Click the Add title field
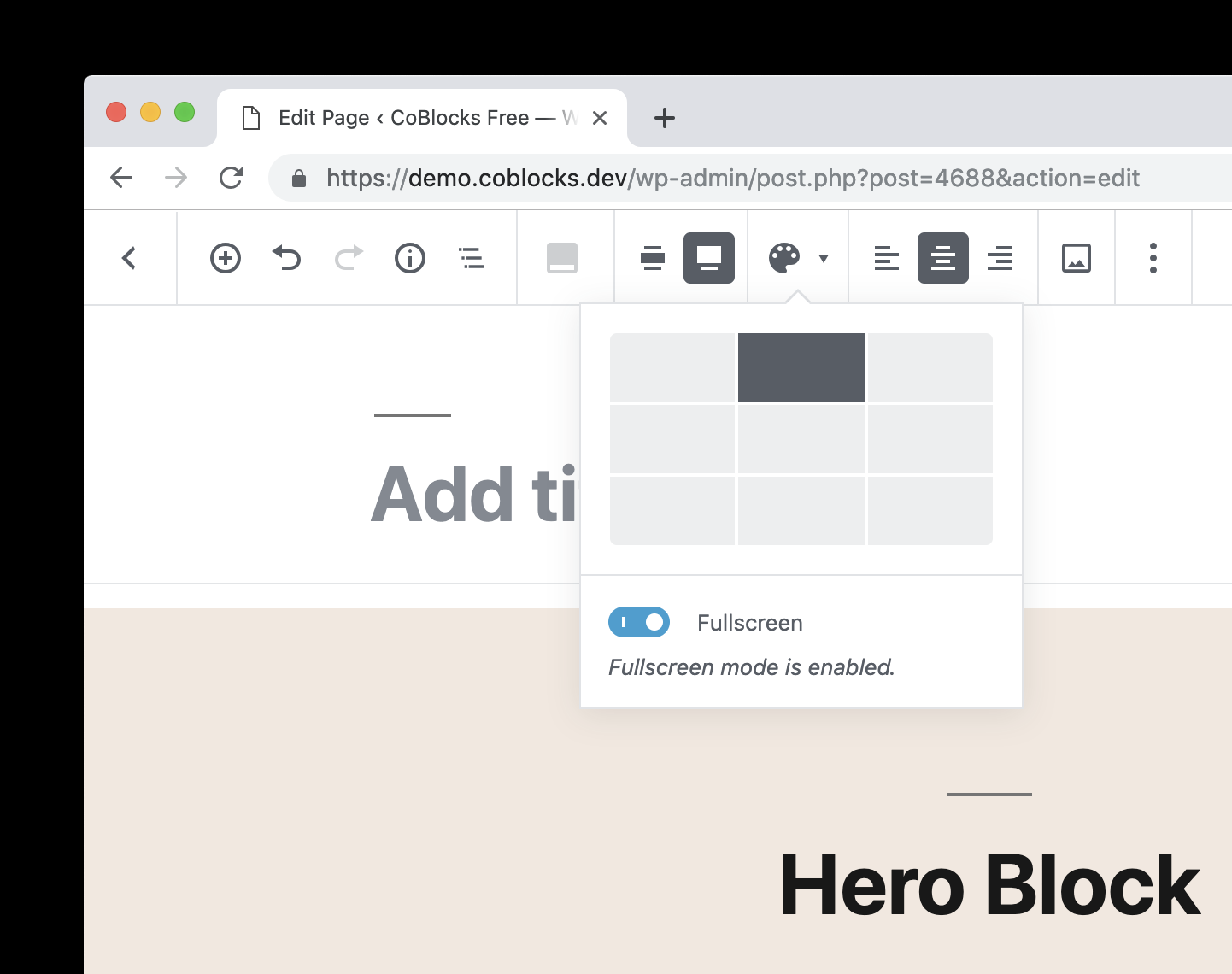This screenshot has height=974, width=1232. click(x=474, y=495)
